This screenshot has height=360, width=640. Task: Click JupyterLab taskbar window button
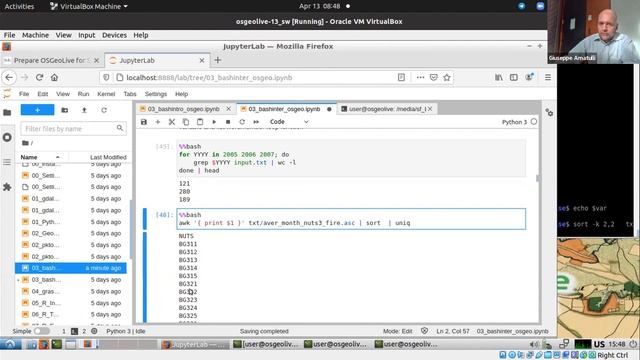(x=195, y=344)
